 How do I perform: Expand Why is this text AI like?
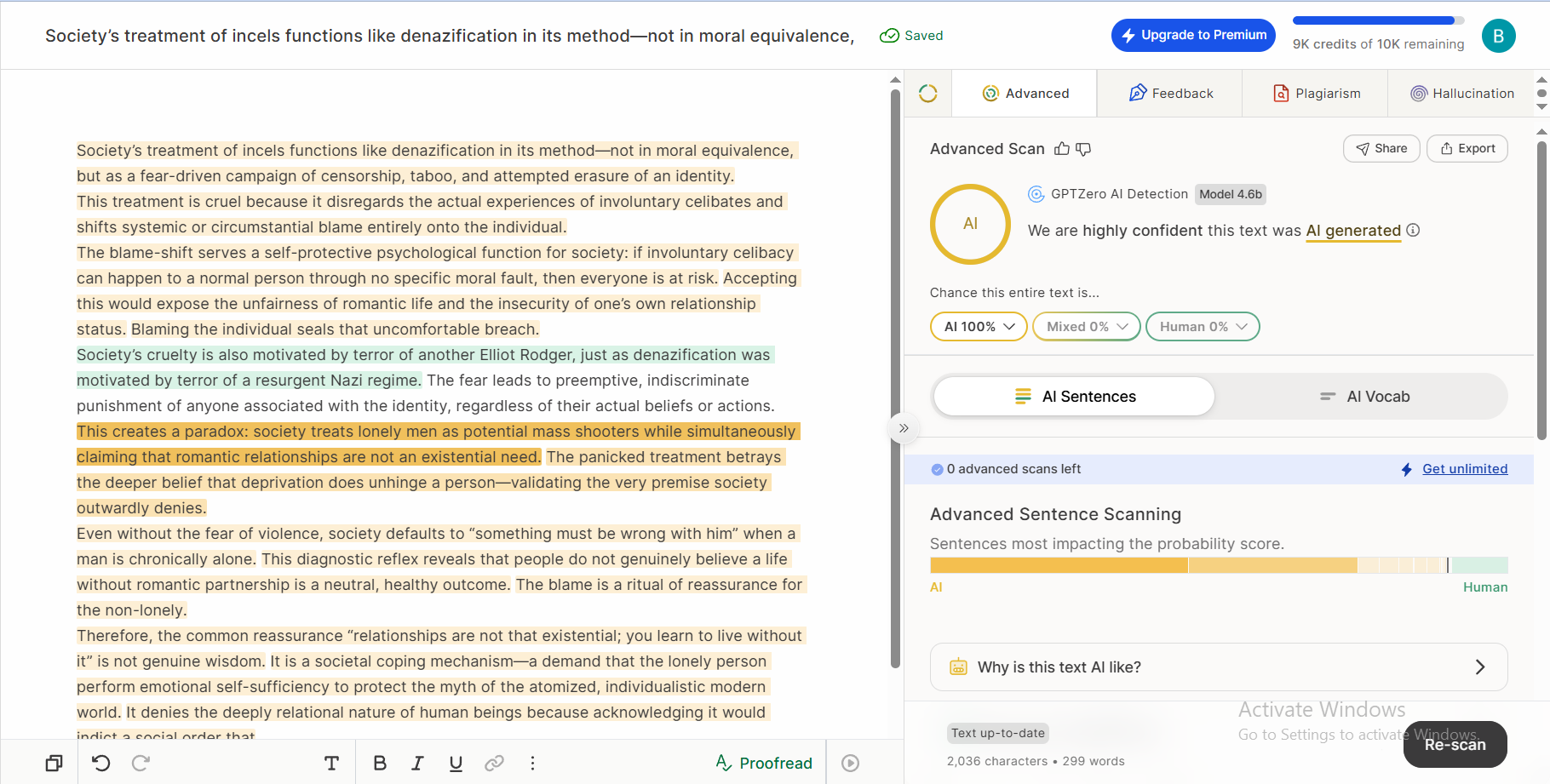click(x=1219, y=667)
